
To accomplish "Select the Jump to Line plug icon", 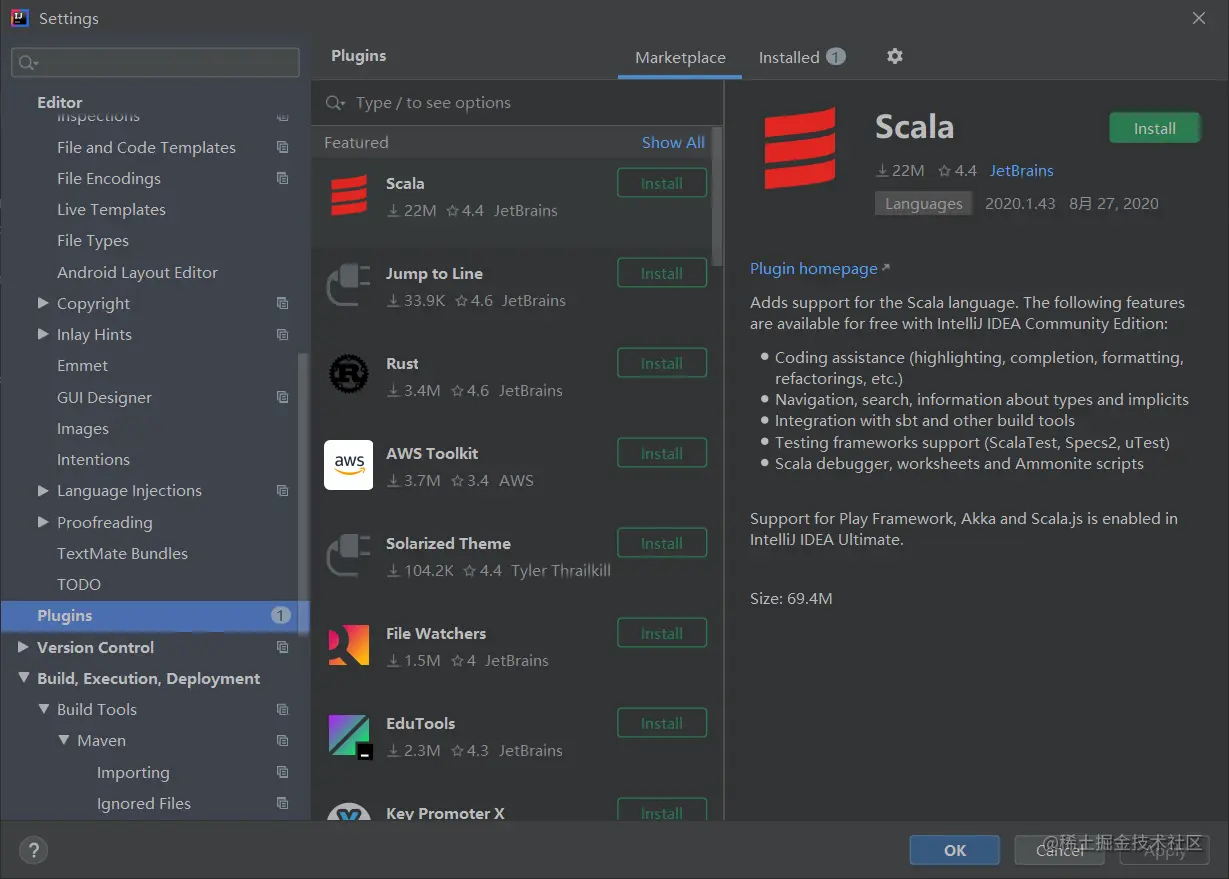I will (x=349, y=285).
